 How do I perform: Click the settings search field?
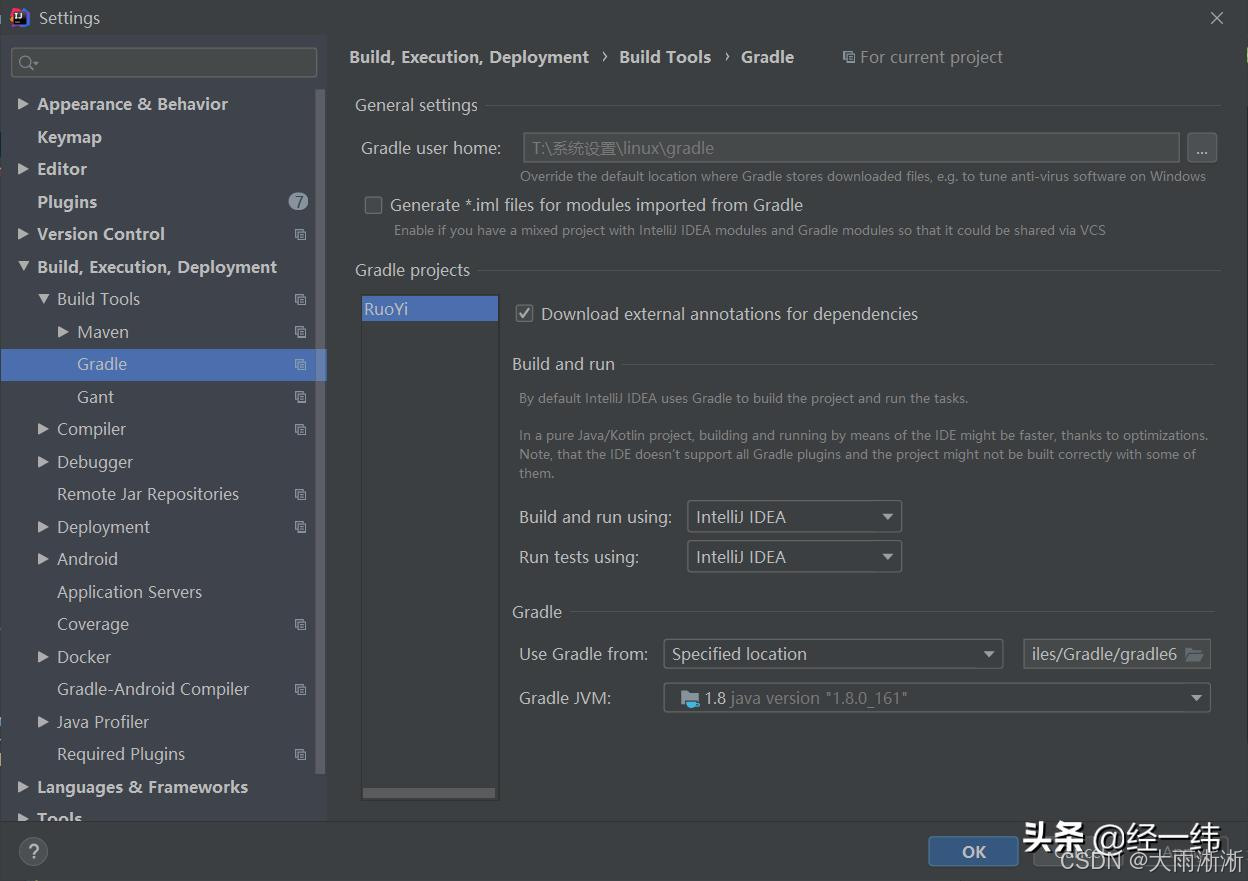[x=164, y=63]
